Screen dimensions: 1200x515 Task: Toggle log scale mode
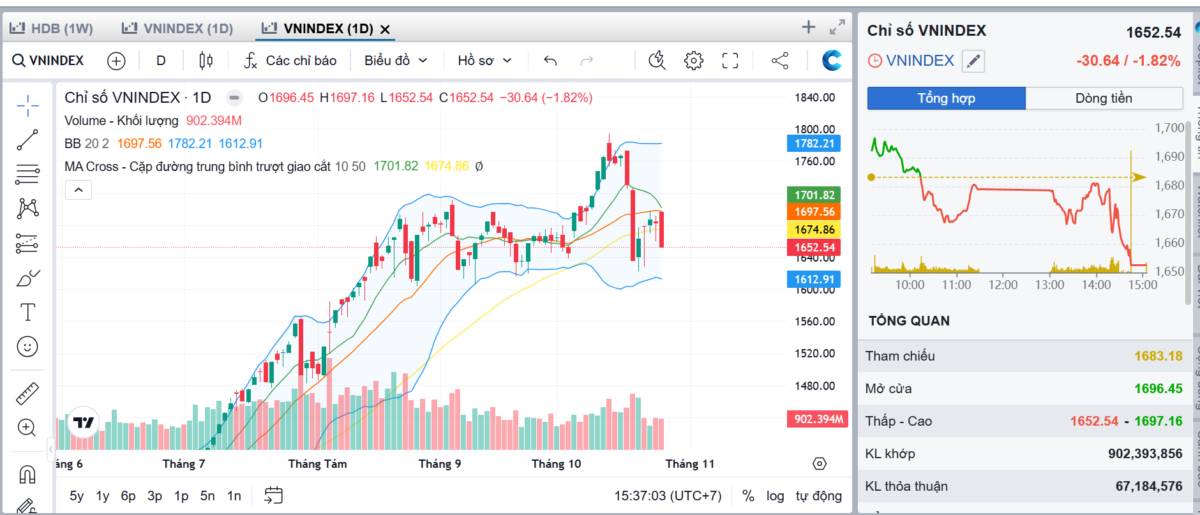[x=775, y=495]
